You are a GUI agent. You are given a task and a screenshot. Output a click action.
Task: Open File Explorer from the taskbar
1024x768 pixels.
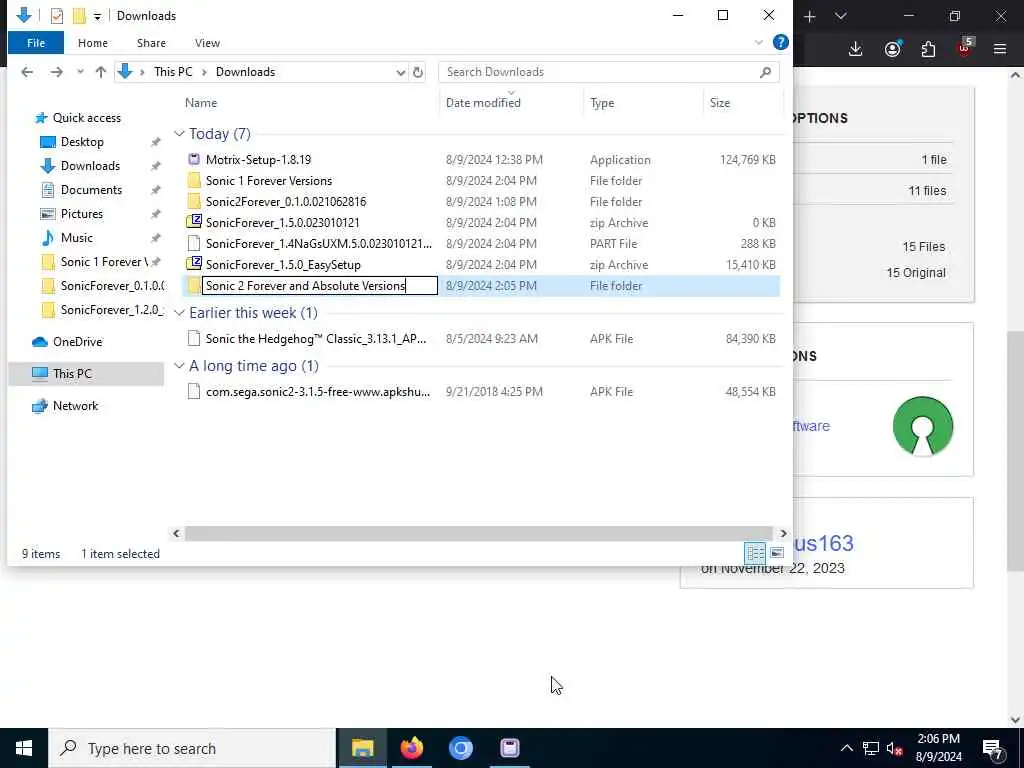click(362, 748)
